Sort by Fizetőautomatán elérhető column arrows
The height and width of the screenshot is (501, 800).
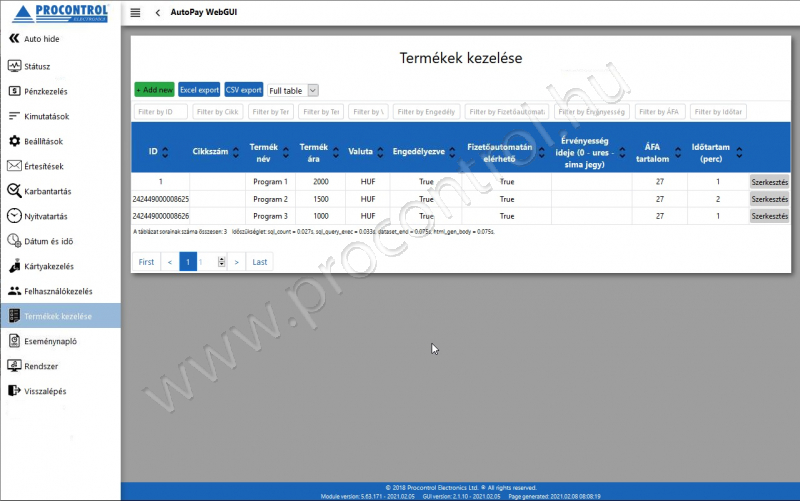pos(541,152)
